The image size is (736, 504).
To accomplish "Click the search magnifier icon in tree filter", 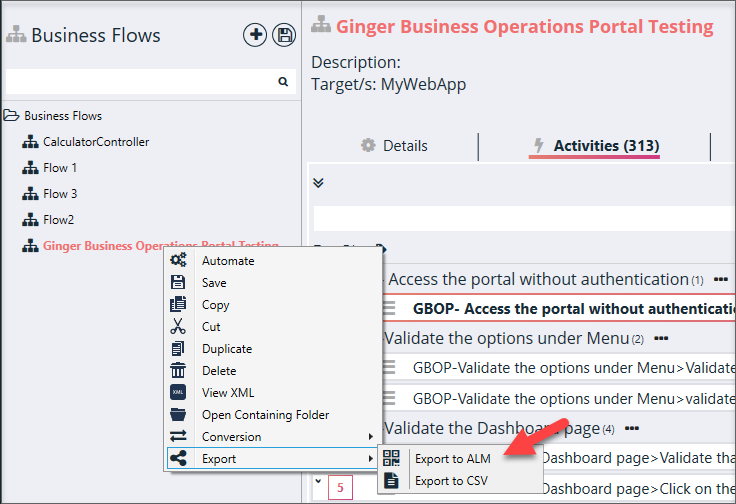I will click(x=283, y=82).
